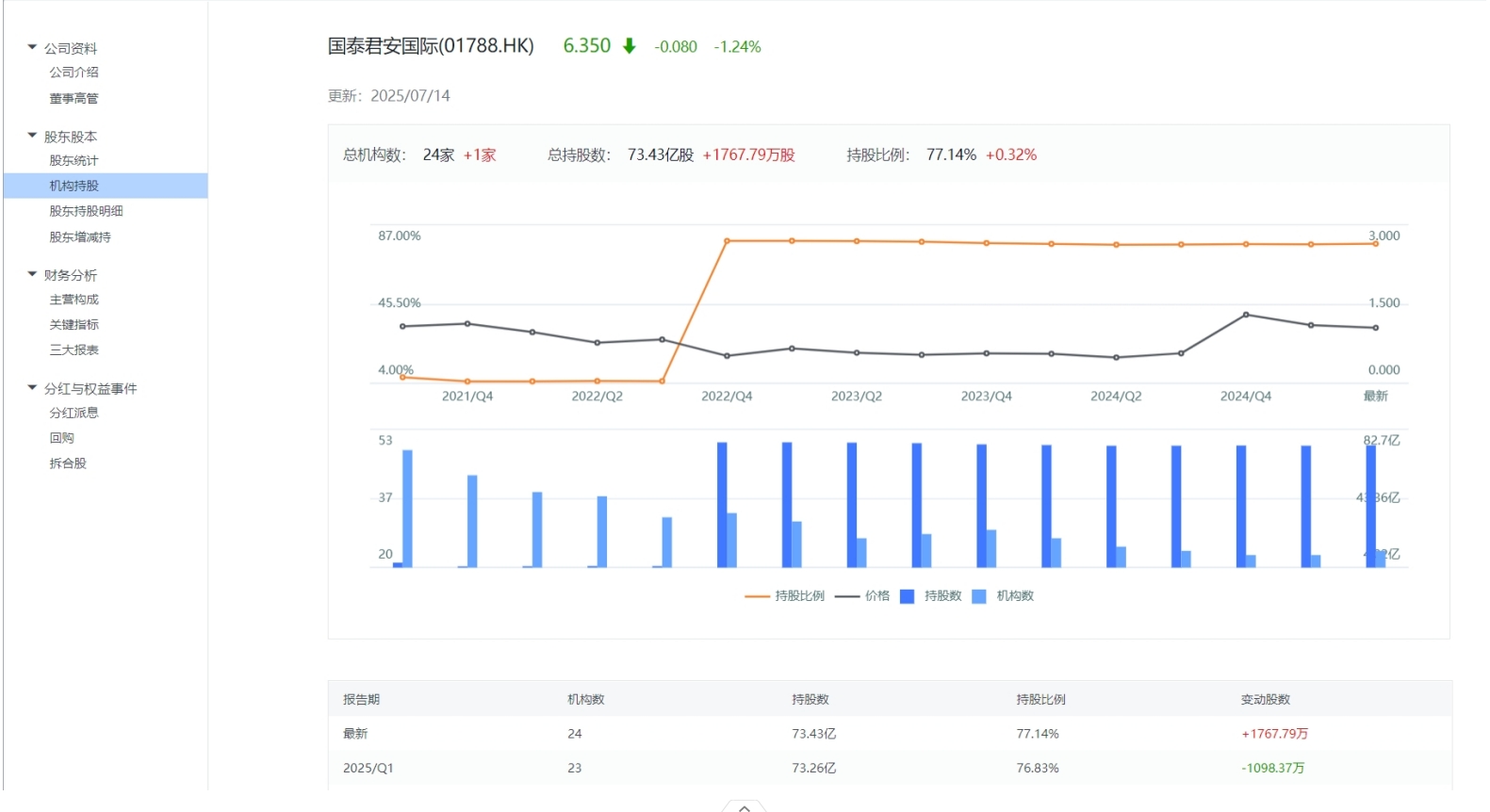Click the 77.14% table cell
Image resolution: width=1490 pixels, height=812 pixels.
tap(1038, 734)
